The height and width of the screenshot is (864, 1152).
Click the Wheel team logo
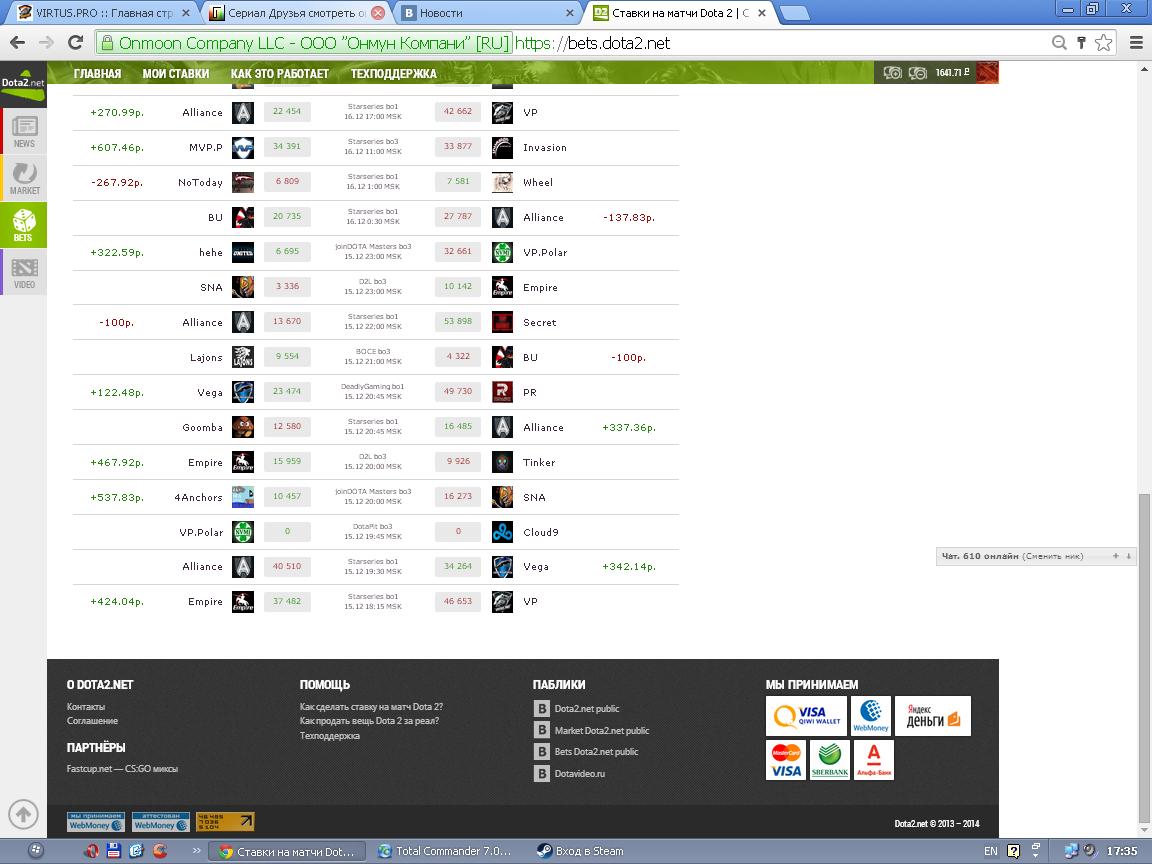[x=503, y=182]
